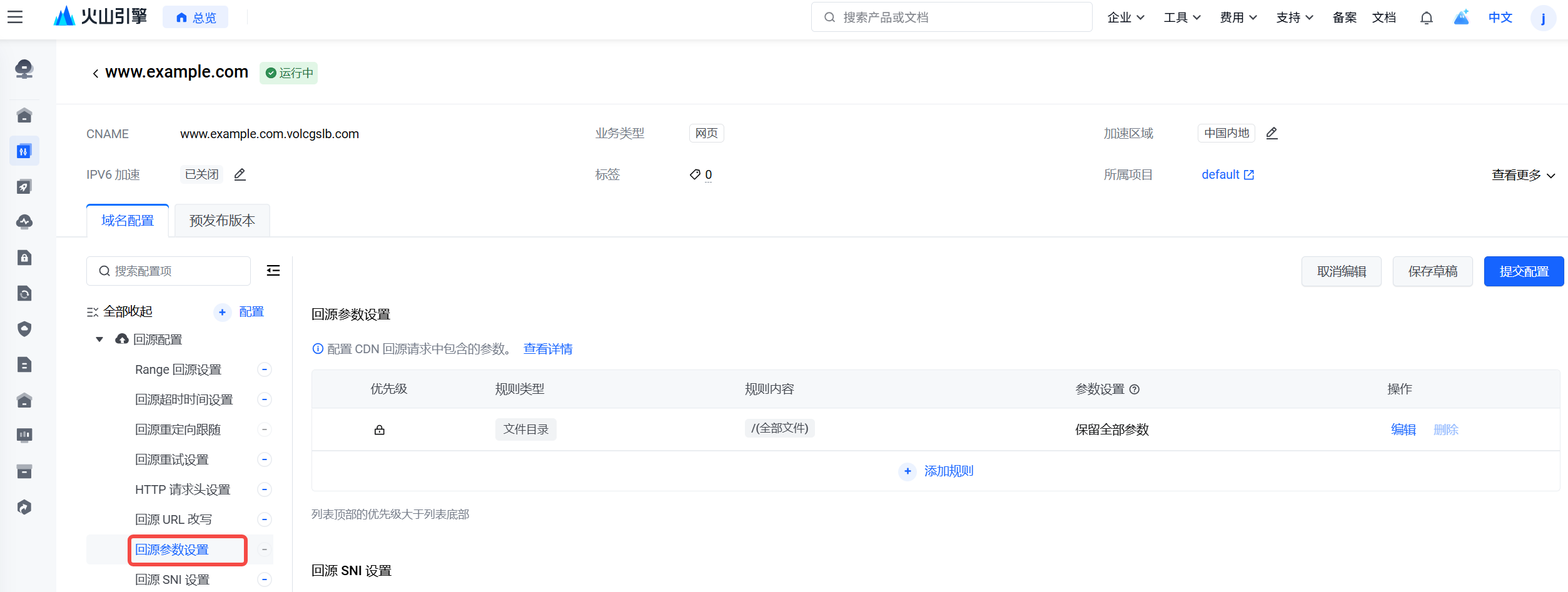Edit the acceleration region pencil icon
Viewport: 1568px width, 592px height.
click(1272, 133)
